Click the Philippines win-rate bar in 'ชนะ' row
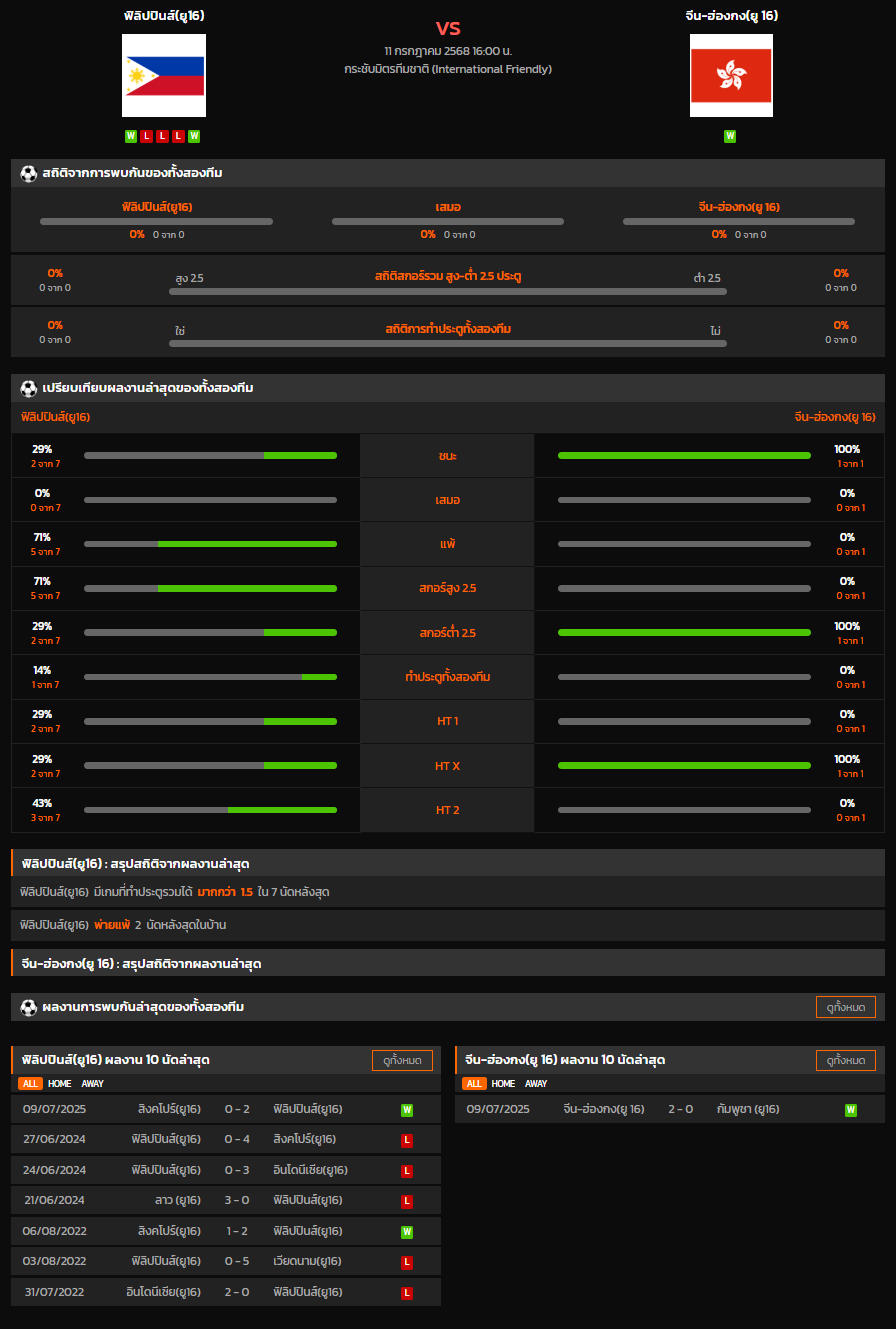The image size is (896, 1329). 210,456
